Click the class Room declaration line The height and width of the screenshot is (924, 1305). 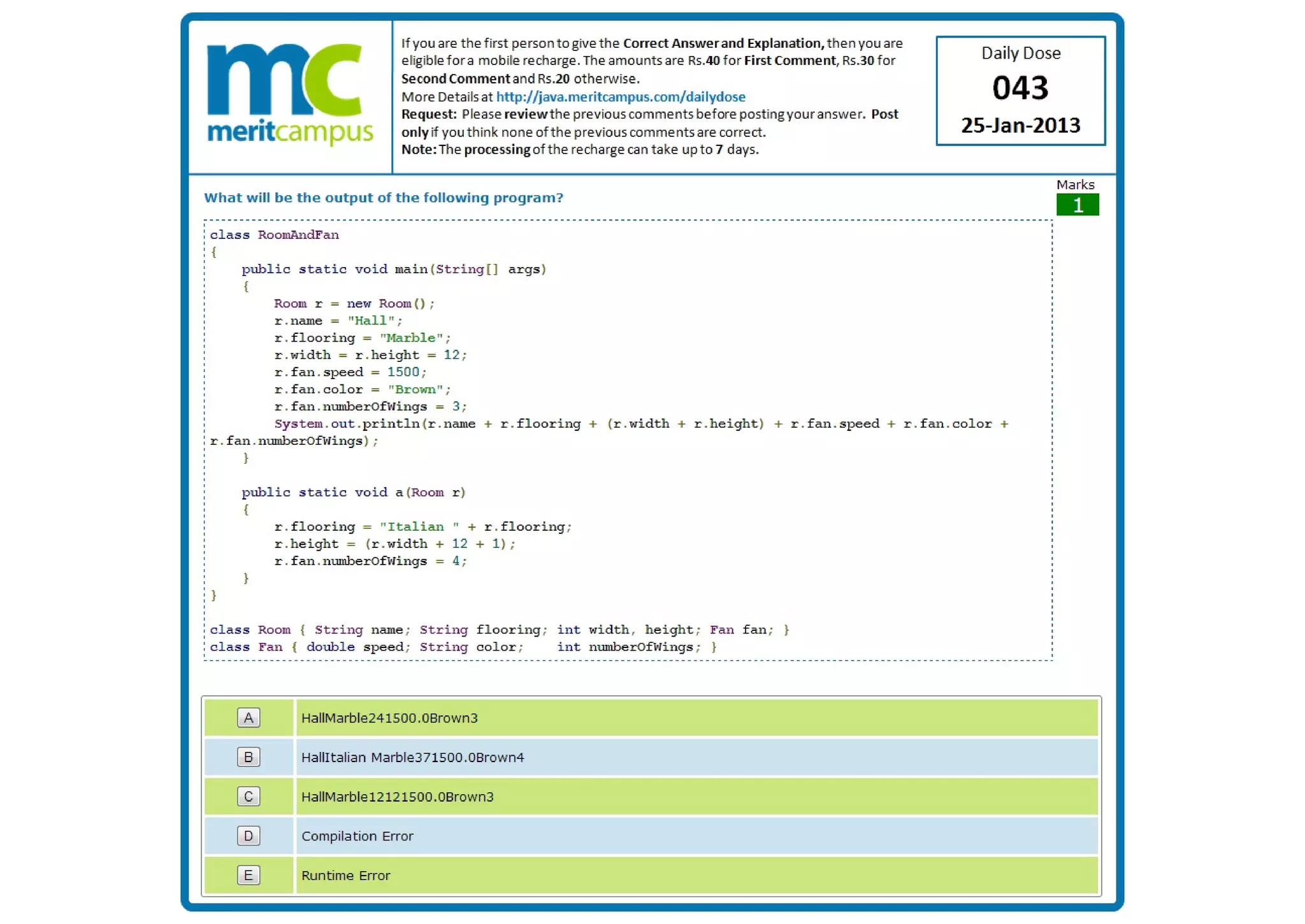coord(499,630)
